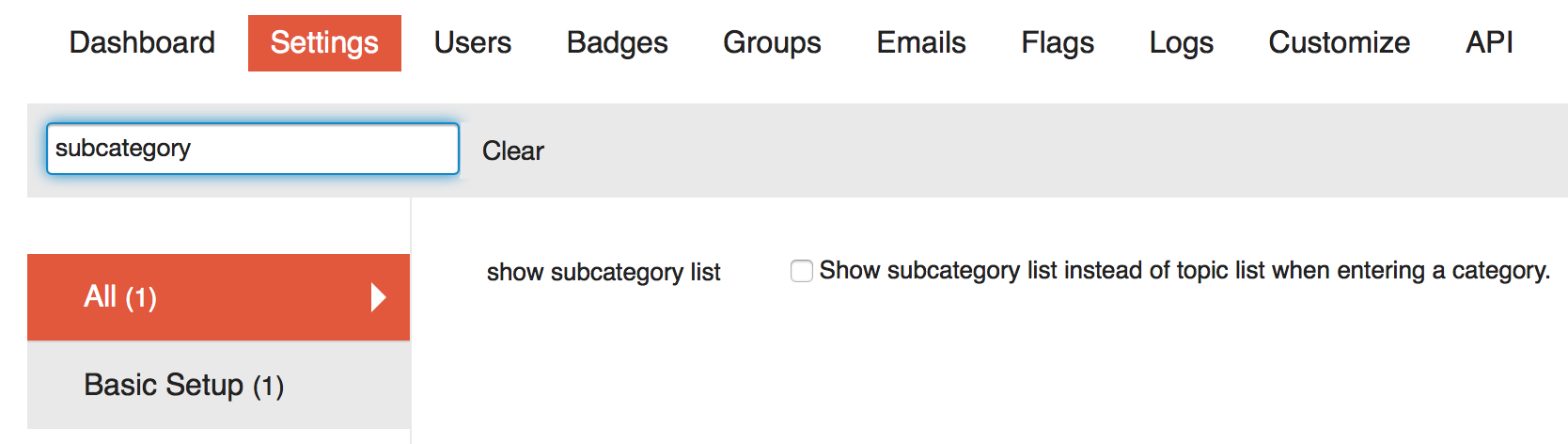Go to the Badges tab
Viewport: 1568px width, 444px height.
(617, 43)
